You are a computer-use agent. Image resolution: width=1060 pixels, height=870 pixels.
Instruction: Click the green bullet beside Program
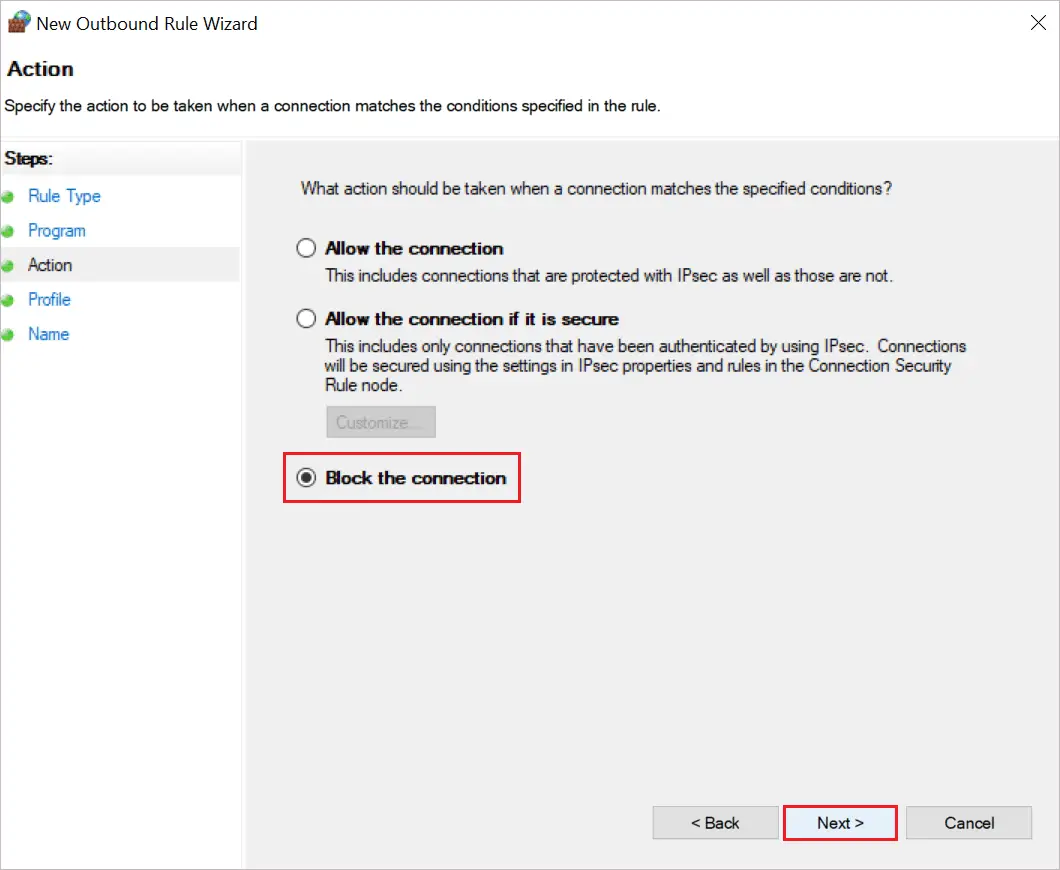click(8, 231)
